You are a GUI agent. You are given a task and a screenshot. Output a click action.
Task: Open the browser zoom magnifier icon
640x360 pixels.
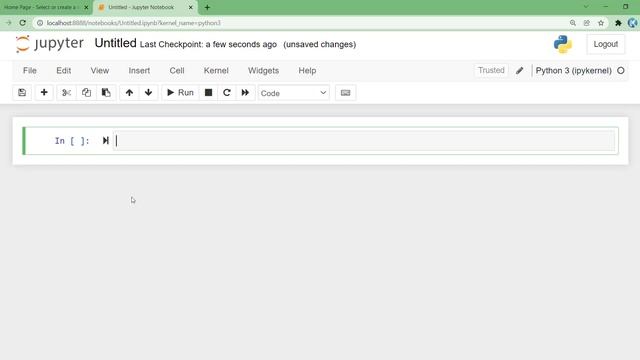click(573, 23)
